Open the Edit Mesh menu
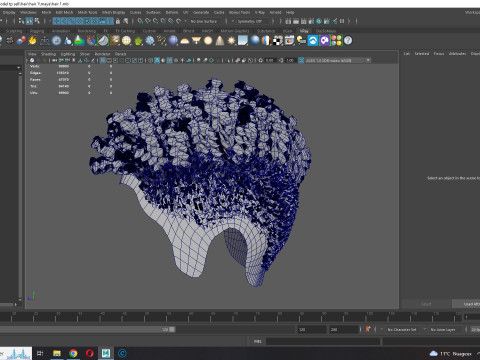This screenshot has height=360, width=480. pyautogui.click(x=64, y=12)
